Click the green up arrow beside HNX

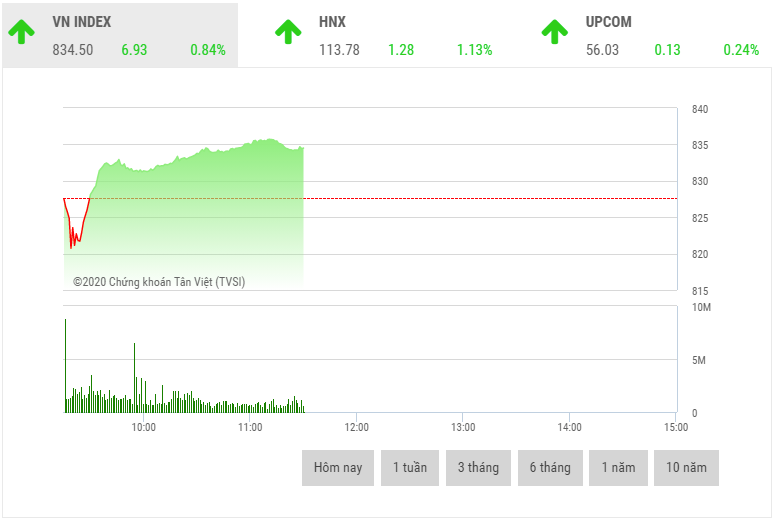[x=288, y=32]
